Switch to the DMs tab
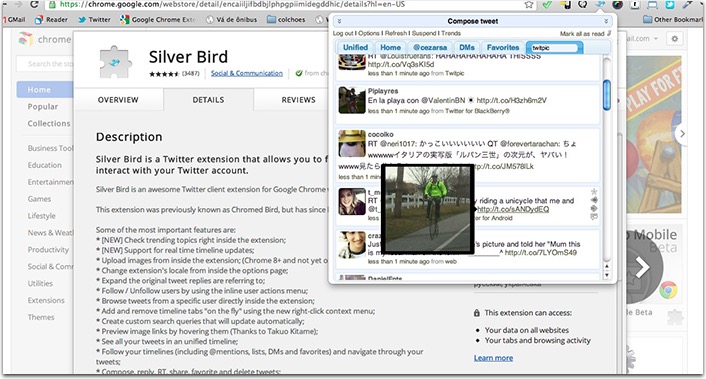706x379 pixels. point(467,48)
